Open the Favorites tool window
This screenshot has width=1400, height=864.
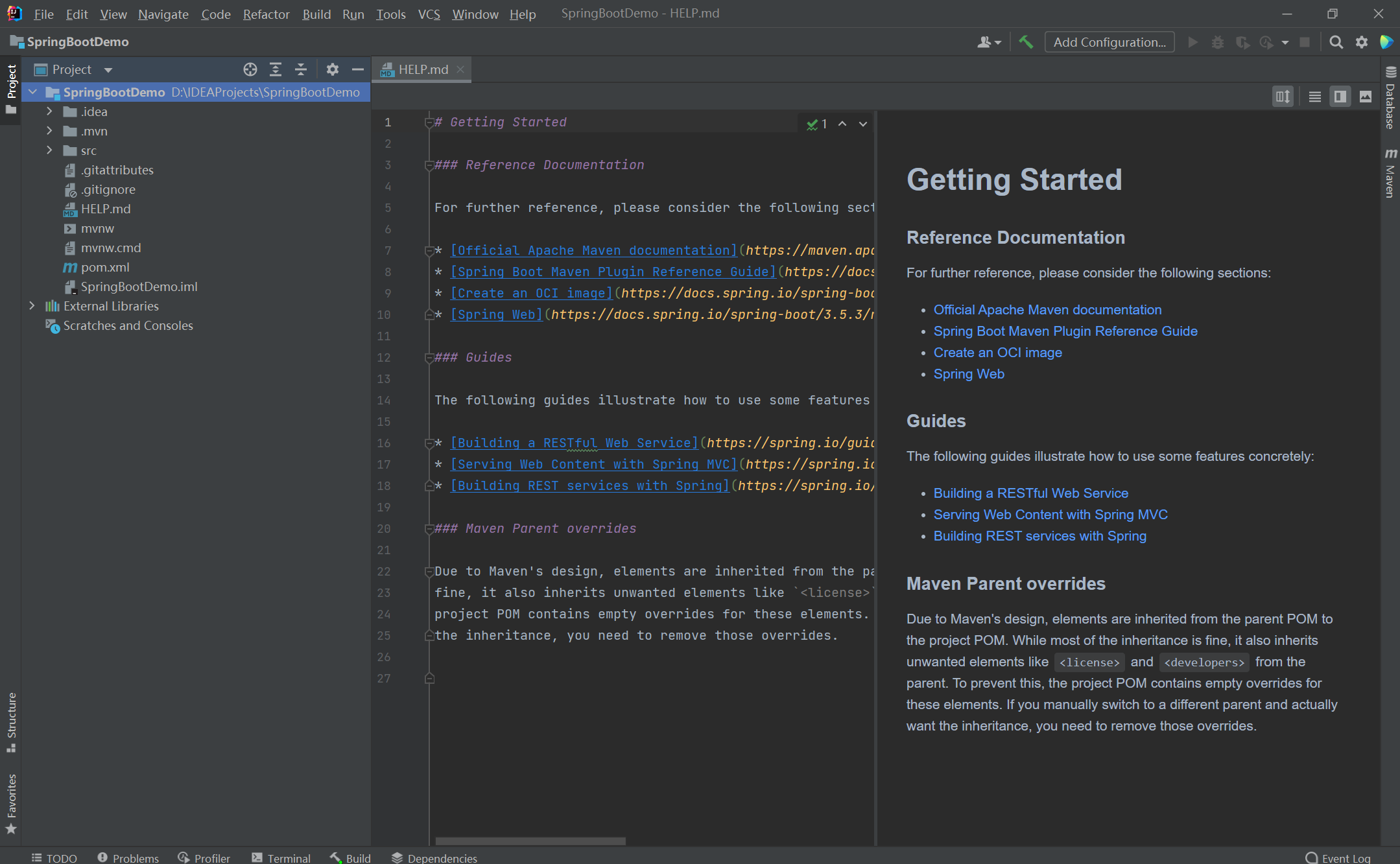(11, 804)
